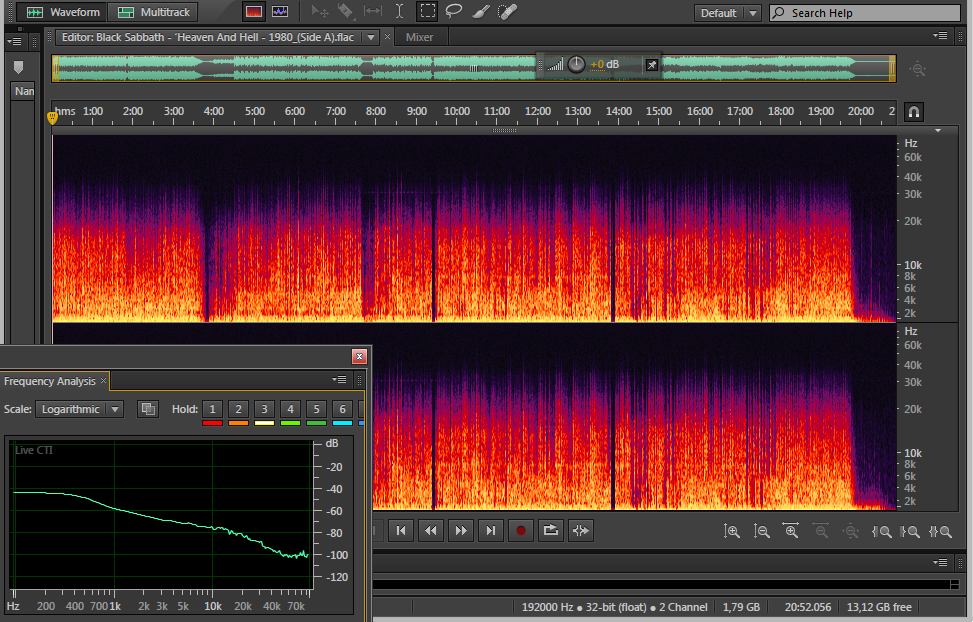Image resolution: width=973 pixels, height=622 pixels.
Task: Toggle Hold button 6
Action: click(343, 409)
